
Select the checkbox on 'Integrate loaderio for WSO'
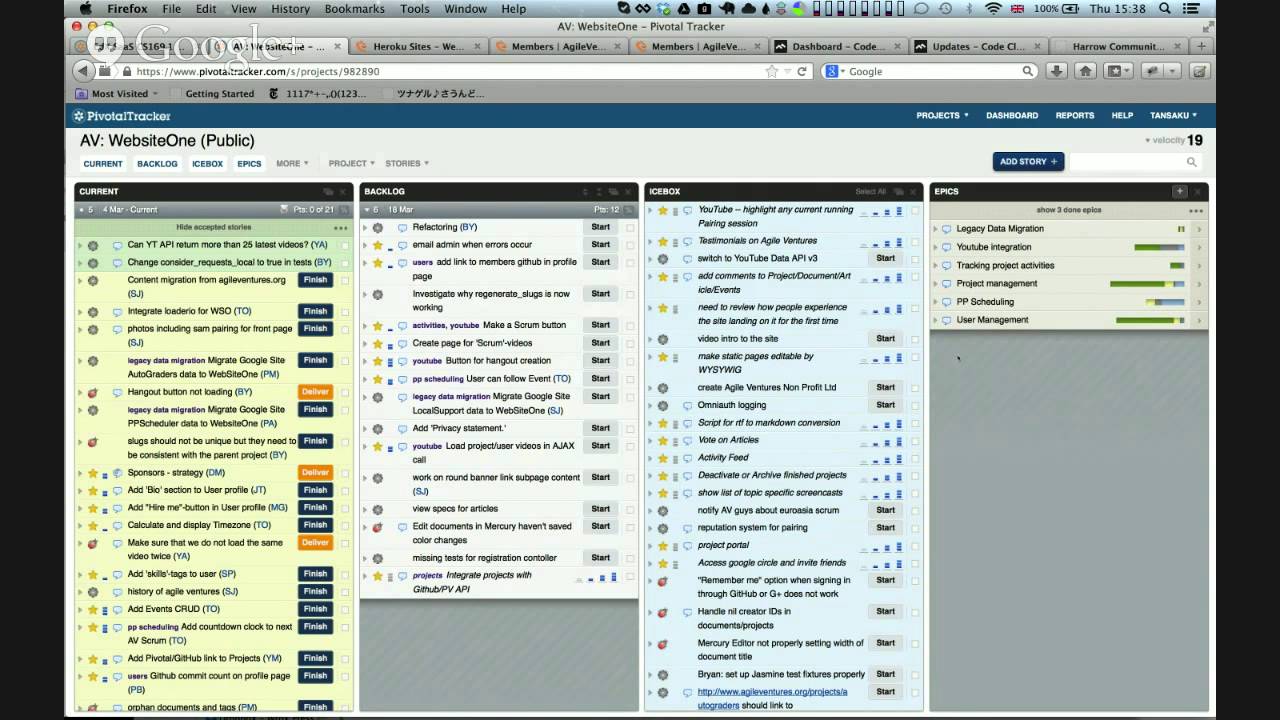coord(345,312)
